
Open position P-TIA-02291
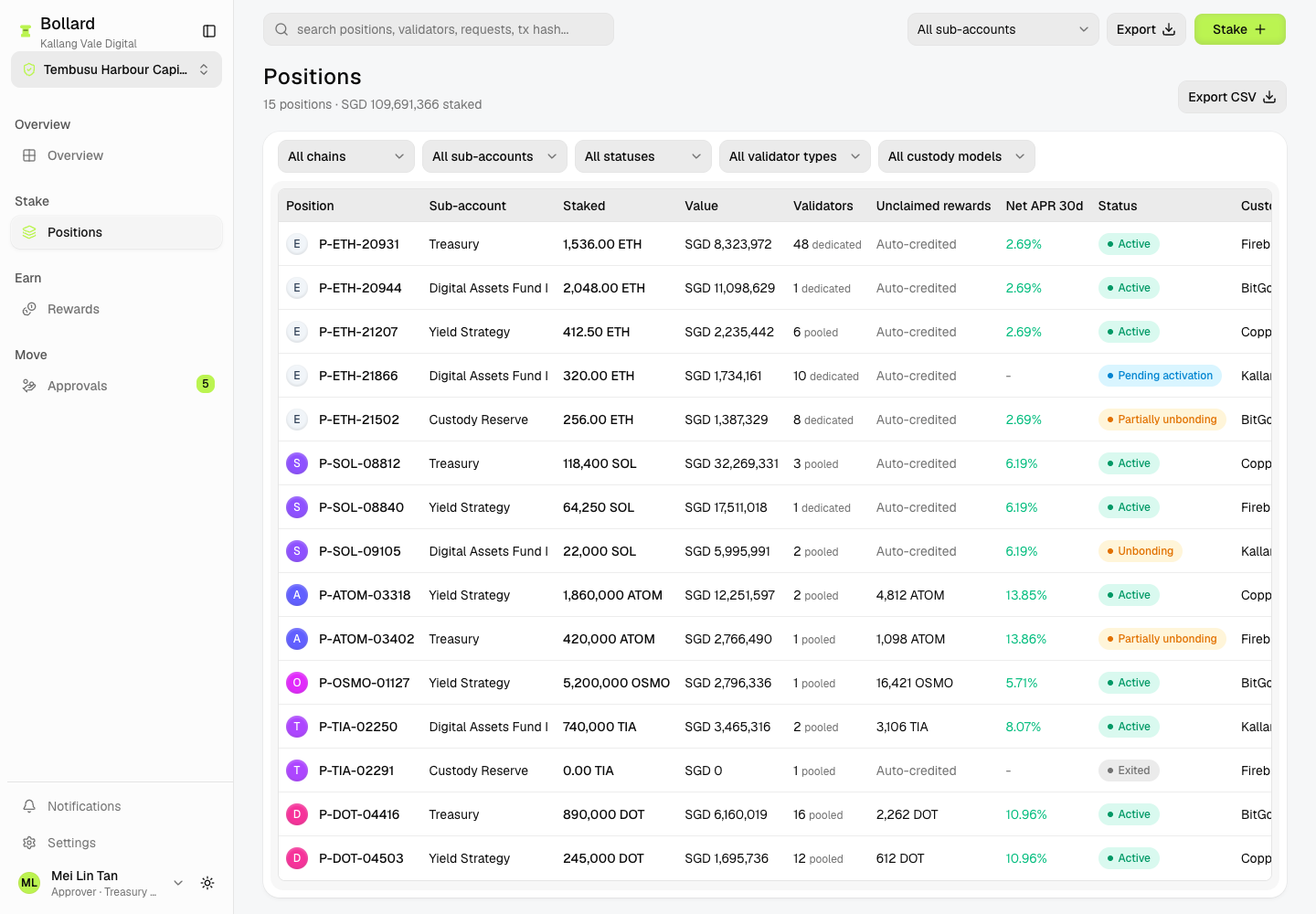click(x=356, y=771)
